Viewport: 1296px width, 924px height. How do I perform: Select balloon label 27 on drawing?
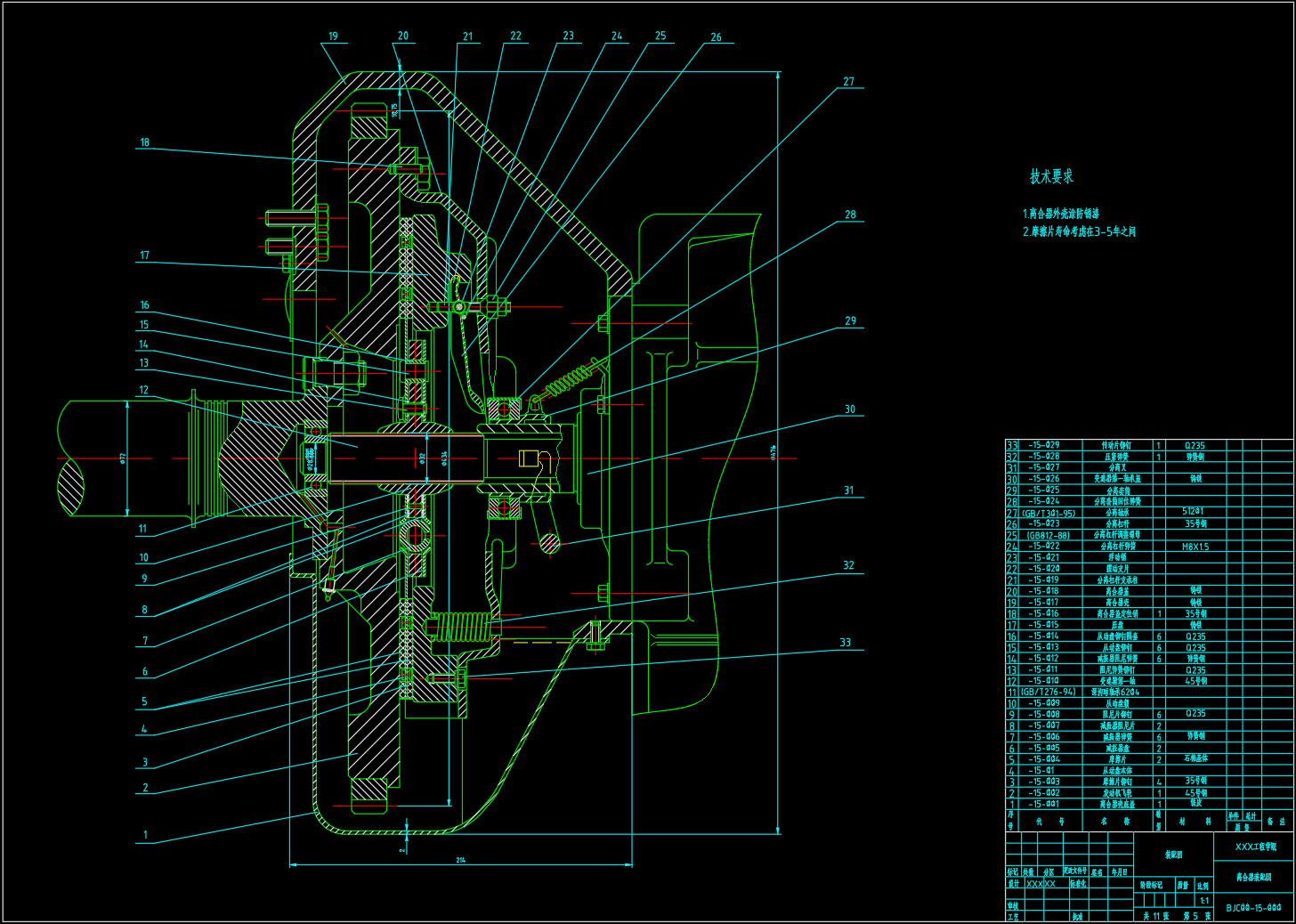848,82
